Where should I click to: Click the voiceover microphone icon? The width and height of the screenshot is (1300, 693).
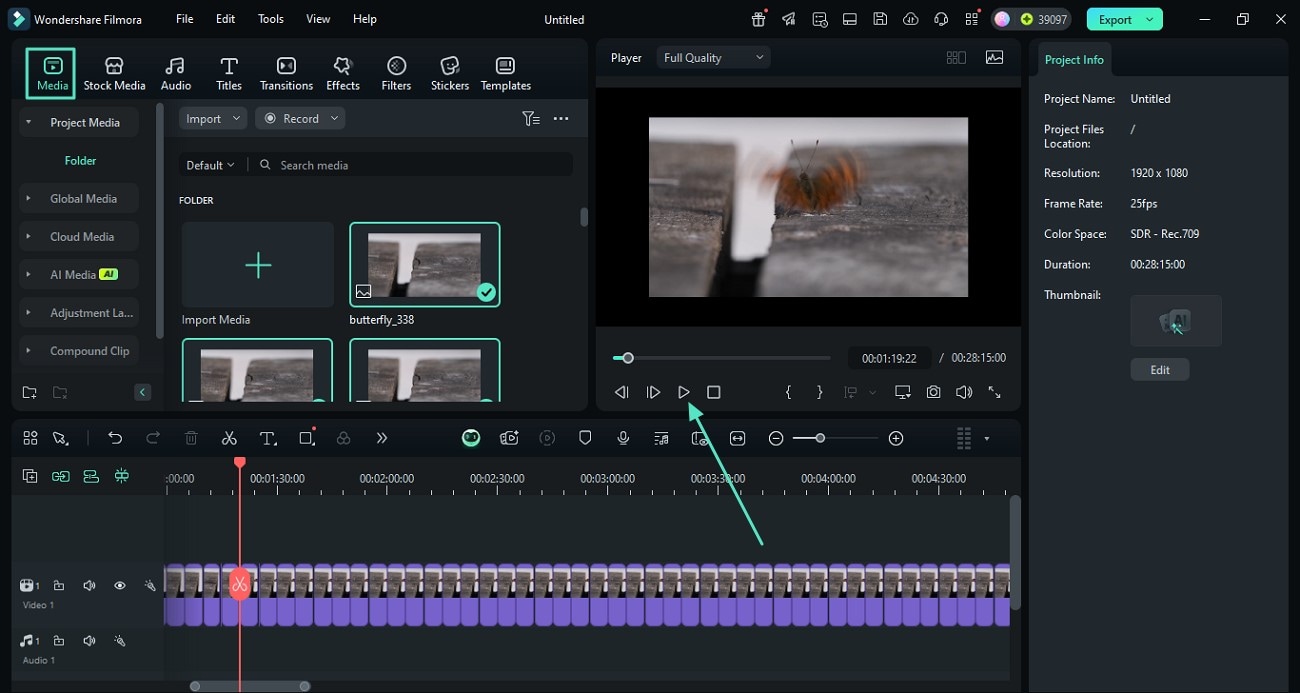623,438
